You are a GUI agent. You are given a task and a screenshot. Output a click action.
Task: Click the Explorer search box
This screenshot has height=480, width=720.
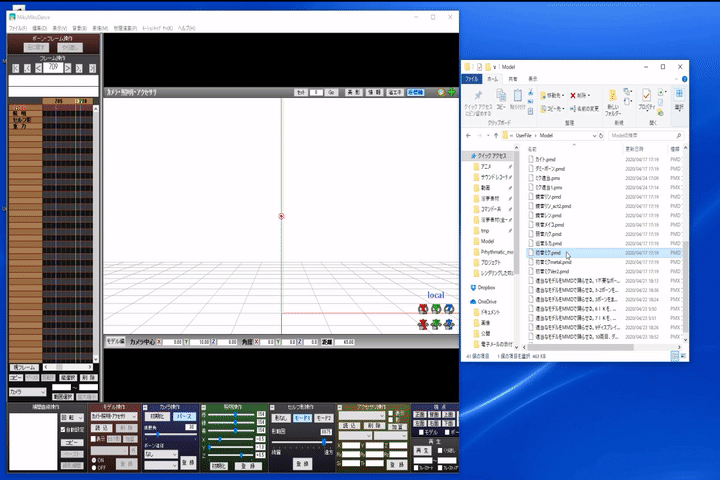pyautogui.click(x=646, y=136)
